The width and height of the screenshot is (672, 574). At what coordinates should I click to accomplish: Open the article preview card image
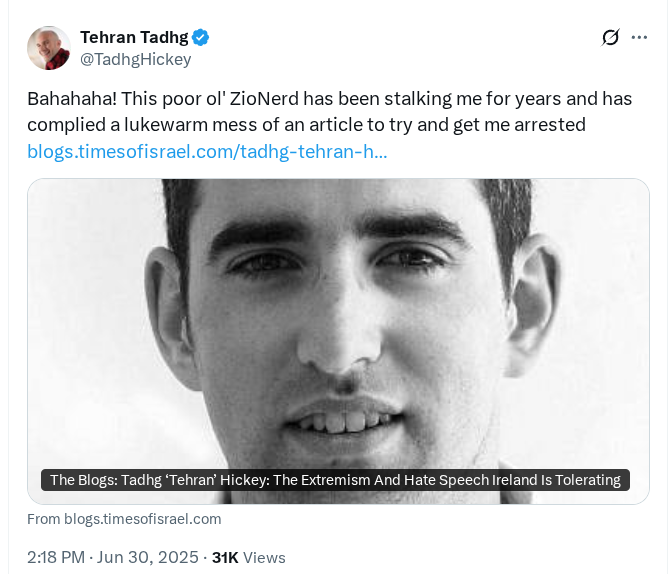[x=338, y=341]
